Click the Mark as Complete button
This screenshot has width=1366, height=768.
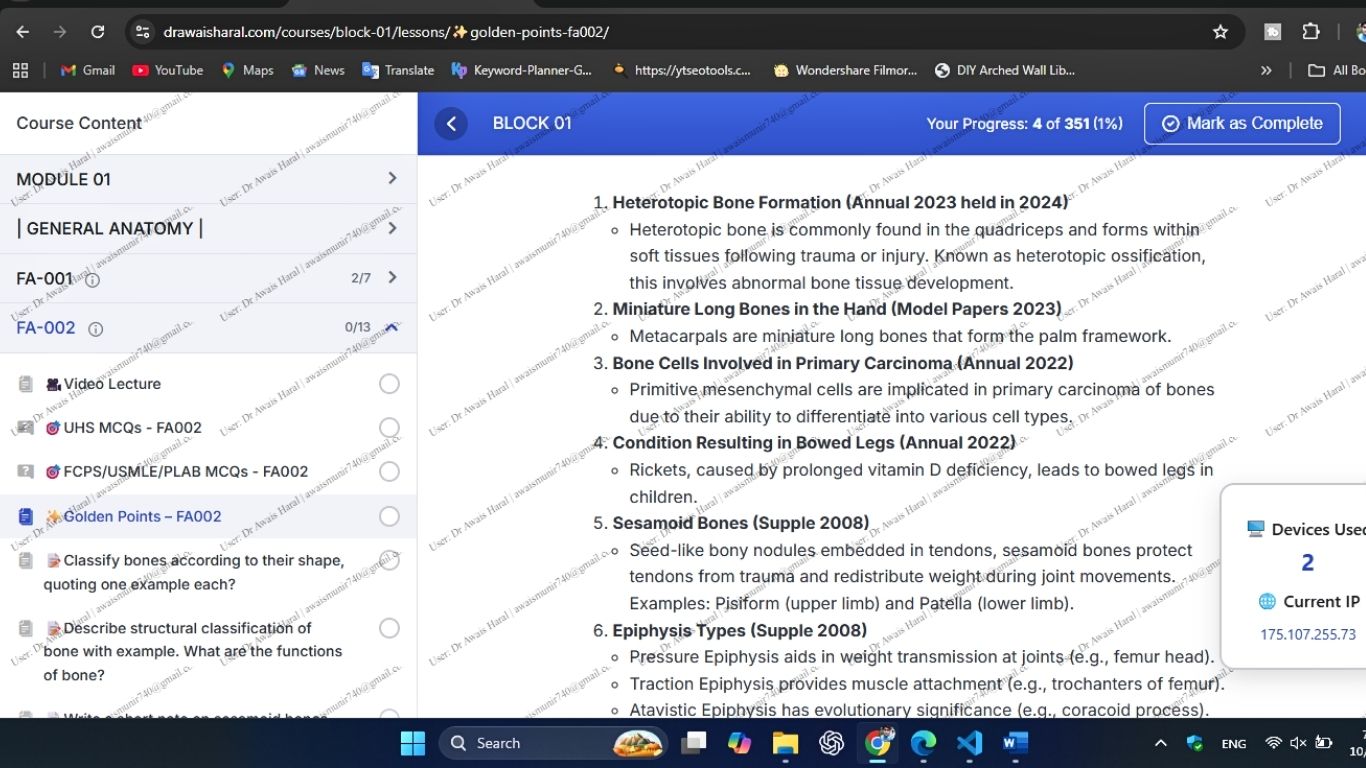click(1241, 123)
